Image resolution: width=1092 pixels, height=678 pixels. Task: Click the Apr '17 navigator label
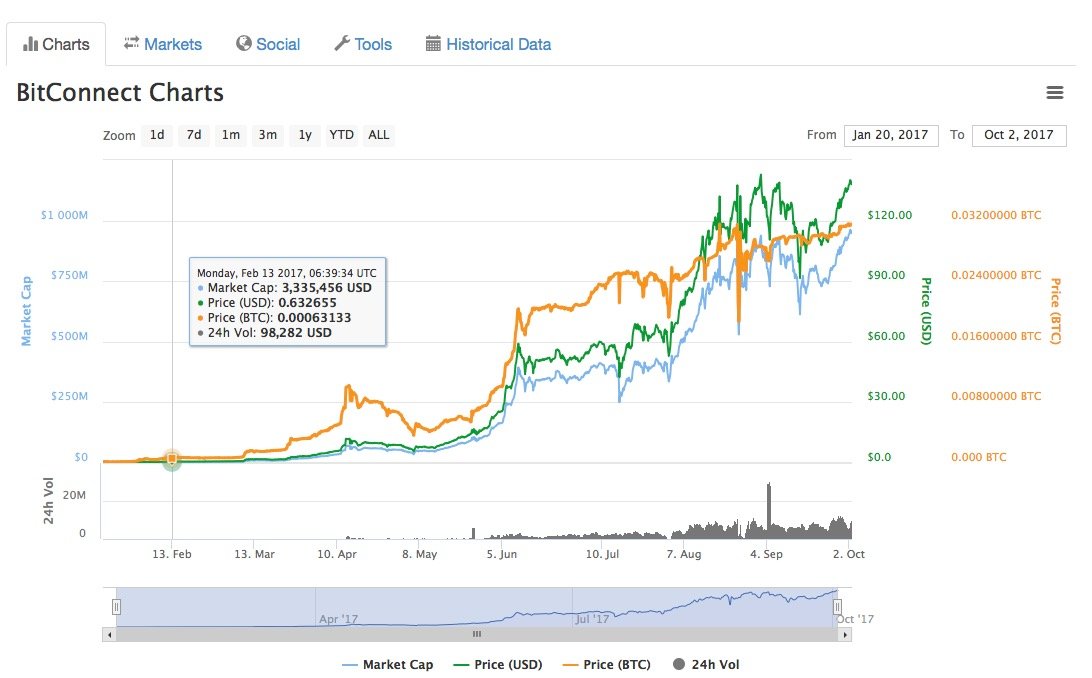[x=338, y=619]
